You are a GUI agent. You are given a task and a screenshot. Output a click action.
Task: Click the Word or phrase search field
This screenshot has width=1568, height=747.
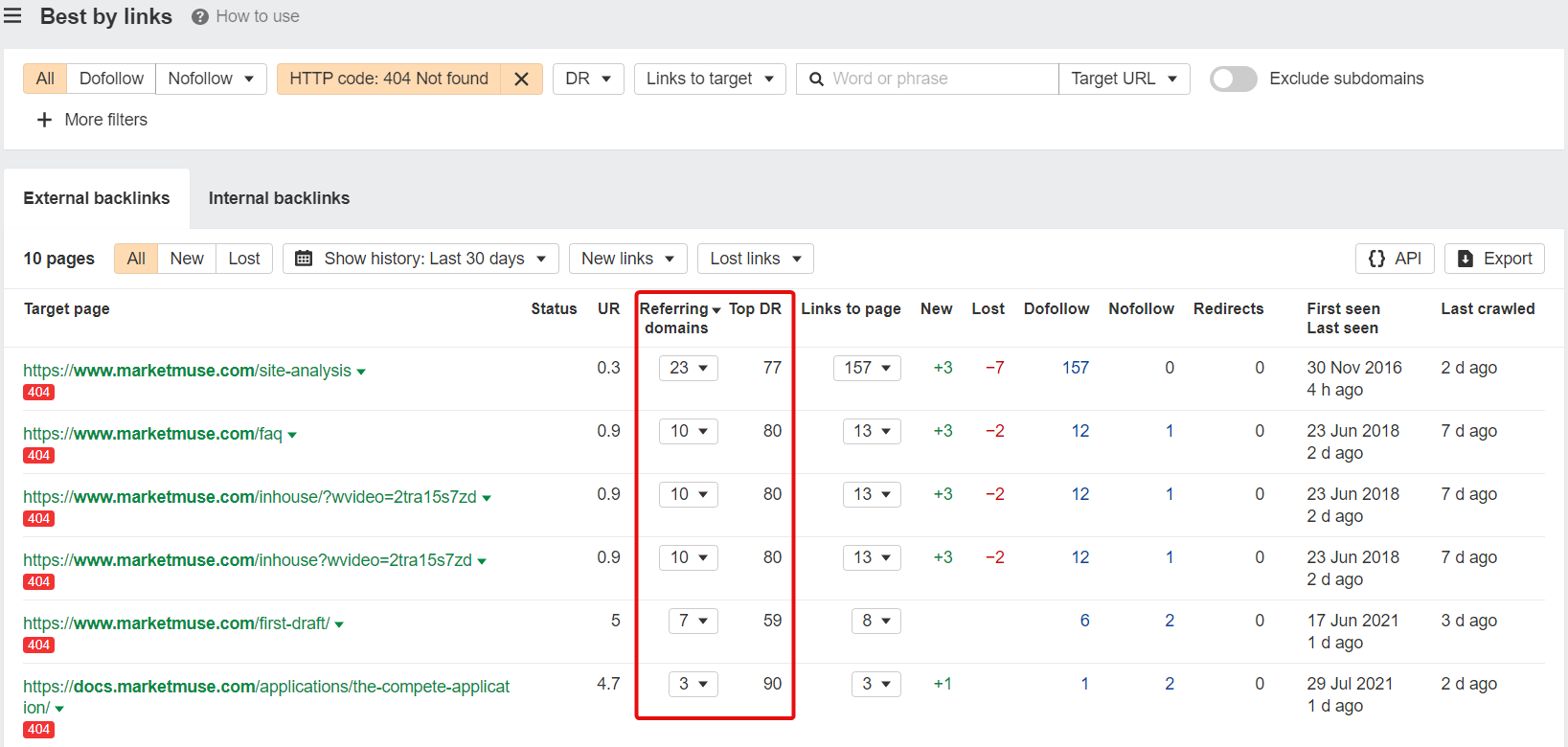click(927, 79)
